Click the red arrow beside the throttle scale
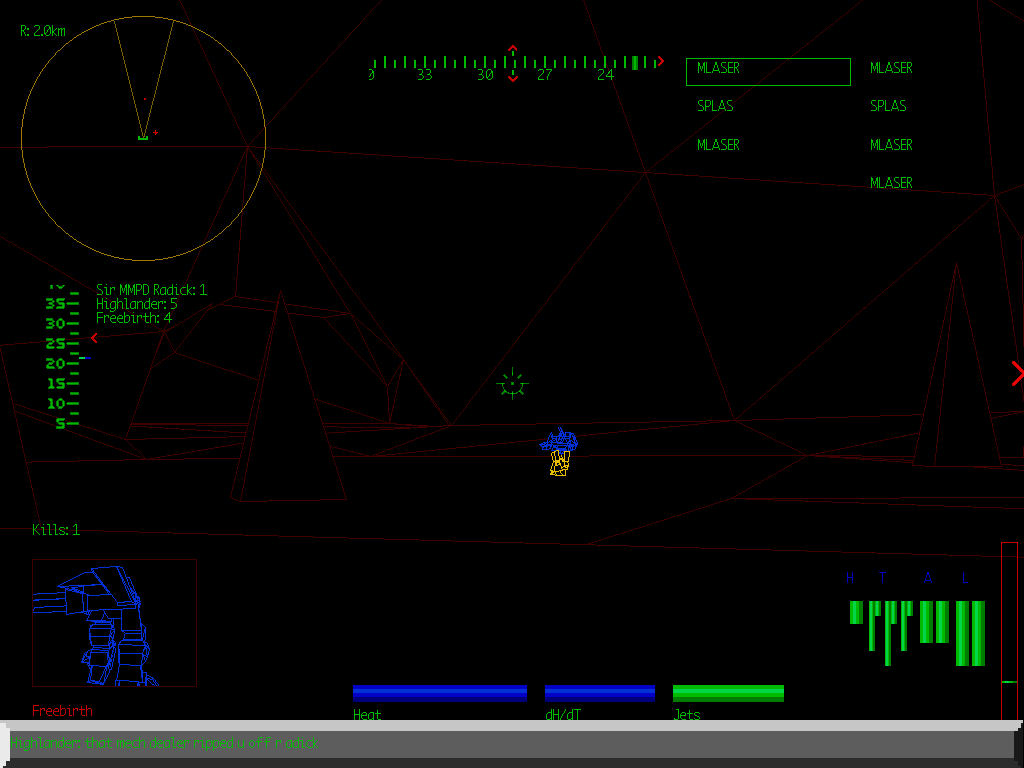 (94, 338)
